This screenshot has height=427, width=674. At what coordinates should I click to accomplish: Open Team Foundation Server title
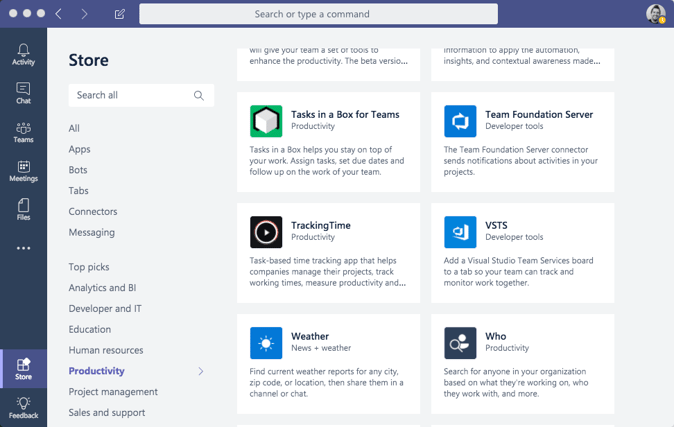pyautogui.click(x=539, y=114)
